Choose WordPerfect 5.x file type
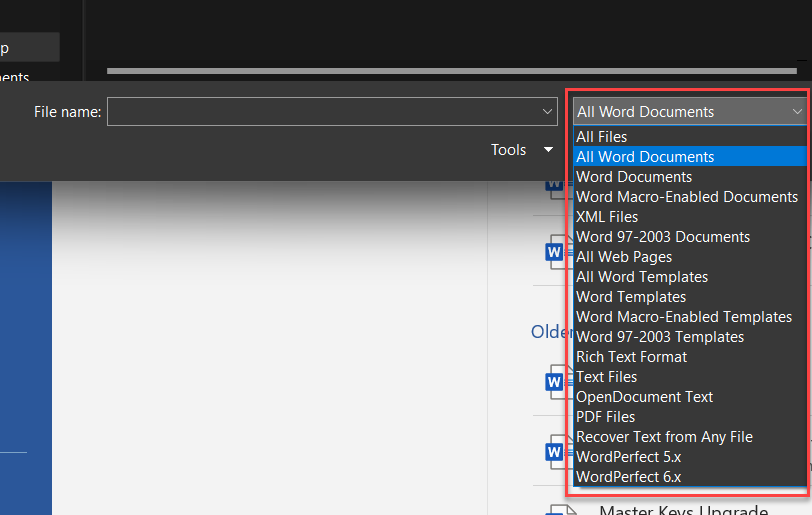This screenshot has width=812, height=515. click(690, 457)
